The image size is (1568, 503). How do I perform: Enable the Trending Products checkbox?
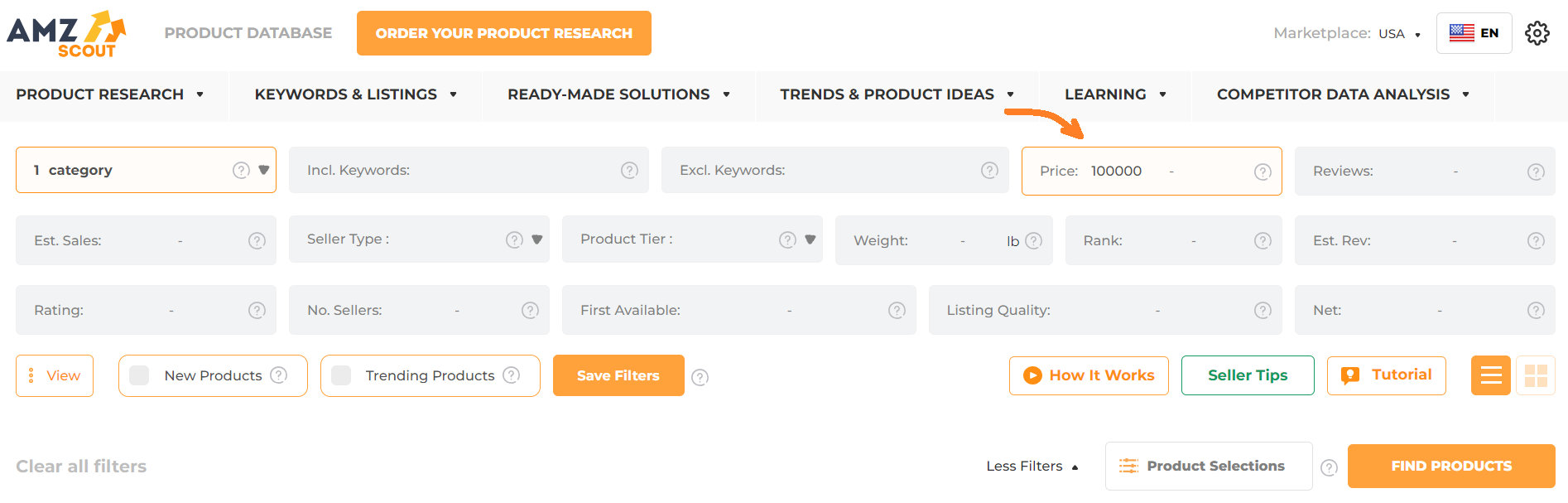tap(340, 375)
